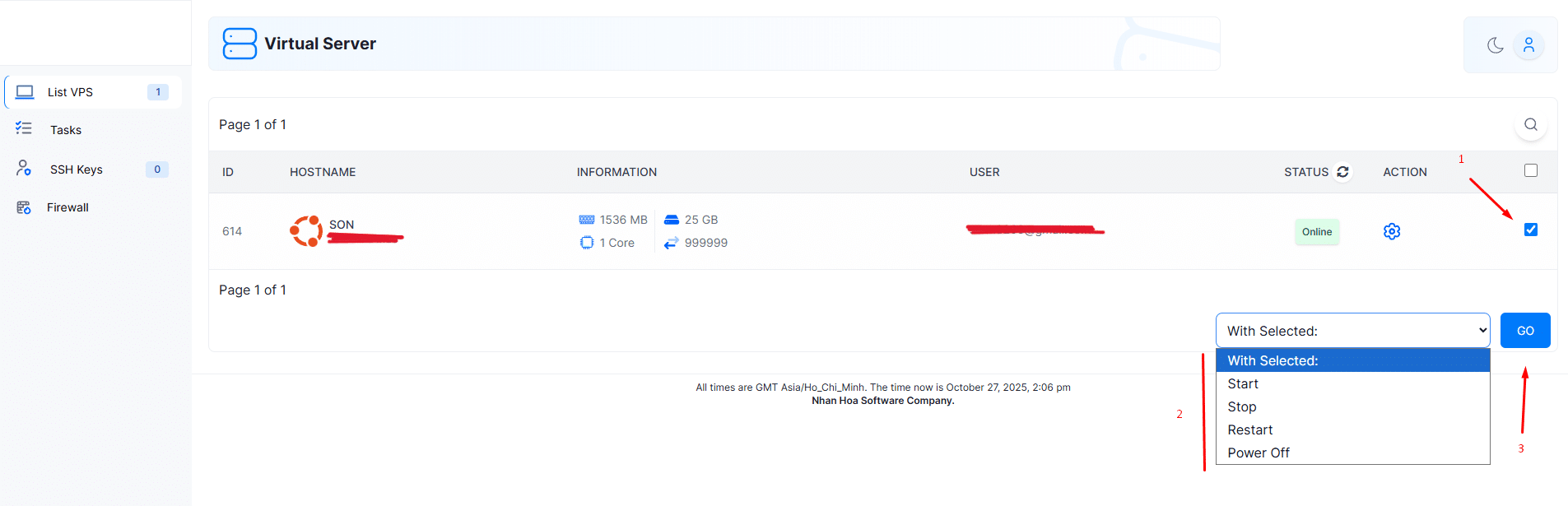Open the gear settings for VPS 614
1568x506 pixels.
pyautogui.click(x=1391, y=232)
